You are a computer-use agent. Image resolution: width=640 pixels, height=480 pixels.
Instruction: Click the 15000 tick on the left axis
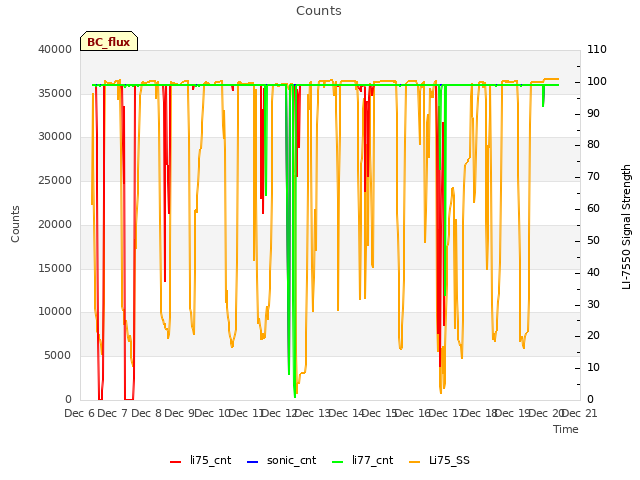[x=55, y=268]
